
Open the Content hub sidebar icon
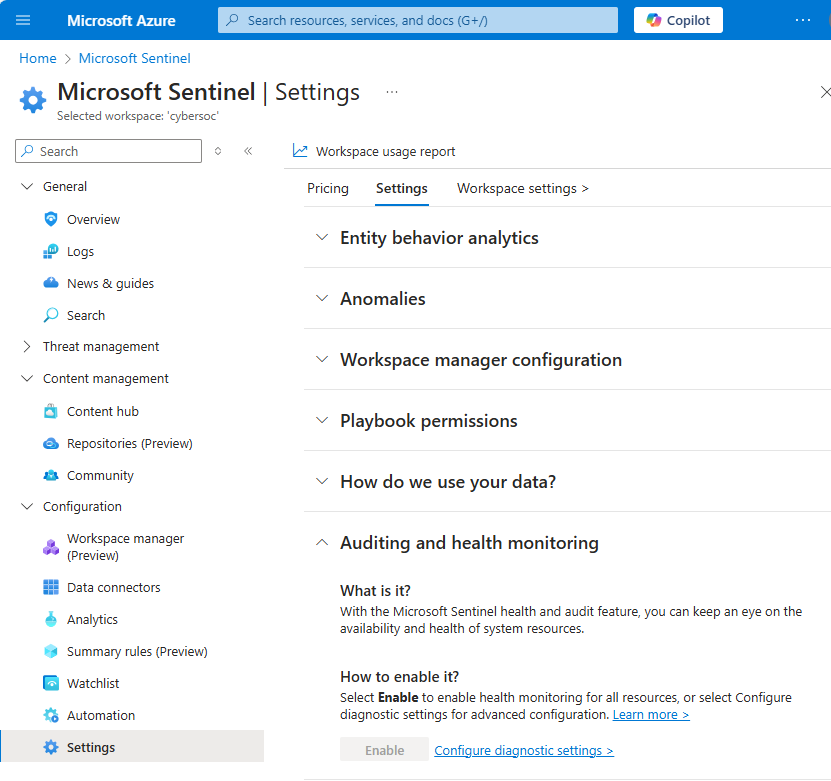[50, 411]
